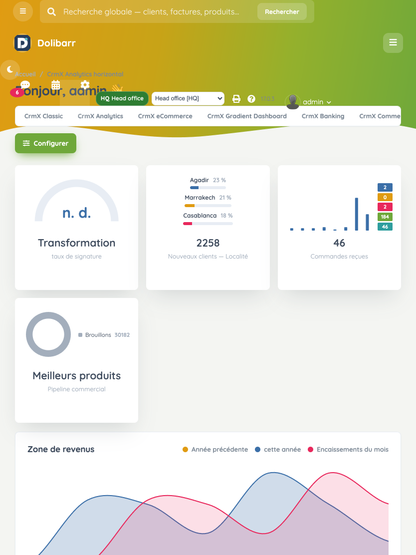416x555 pixels.
Task: Click the Rechercher button
Action: 282,12
